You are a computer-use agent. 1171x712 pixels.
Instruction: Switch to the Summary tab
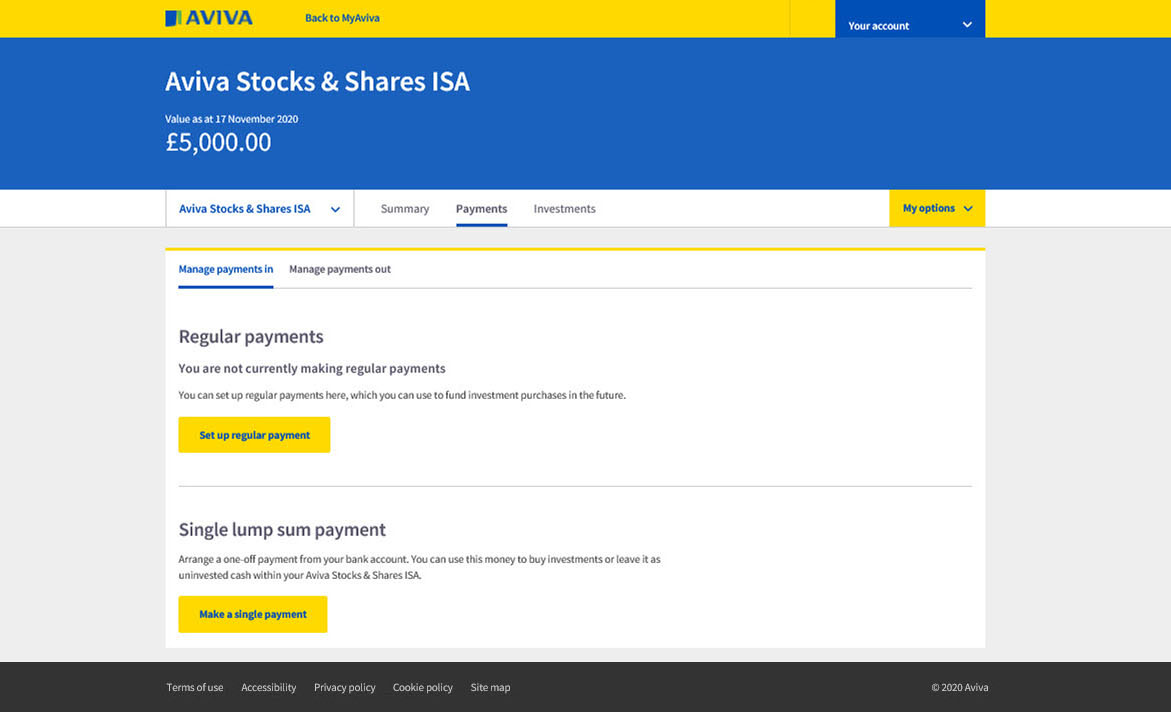tap(405, 208)
